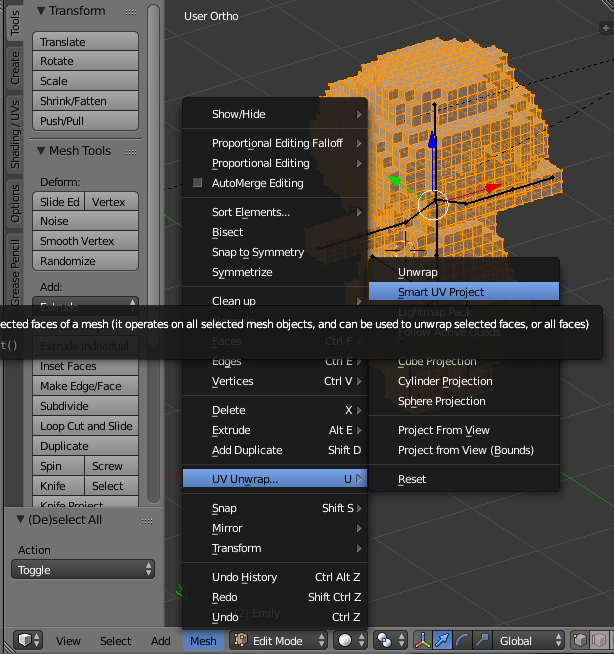614x654 pixels.
Task: Enable the scale manipulator icon
Action: [482, 640]
